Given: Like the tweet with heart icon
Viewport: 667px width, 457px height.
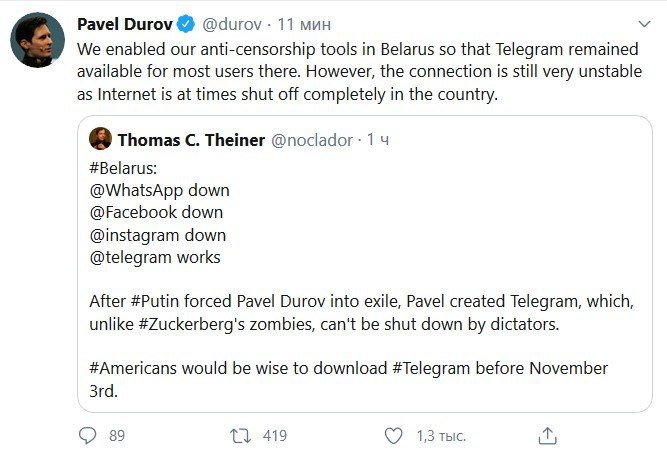Looking at the screenshot, I should [x=393, y=436].
